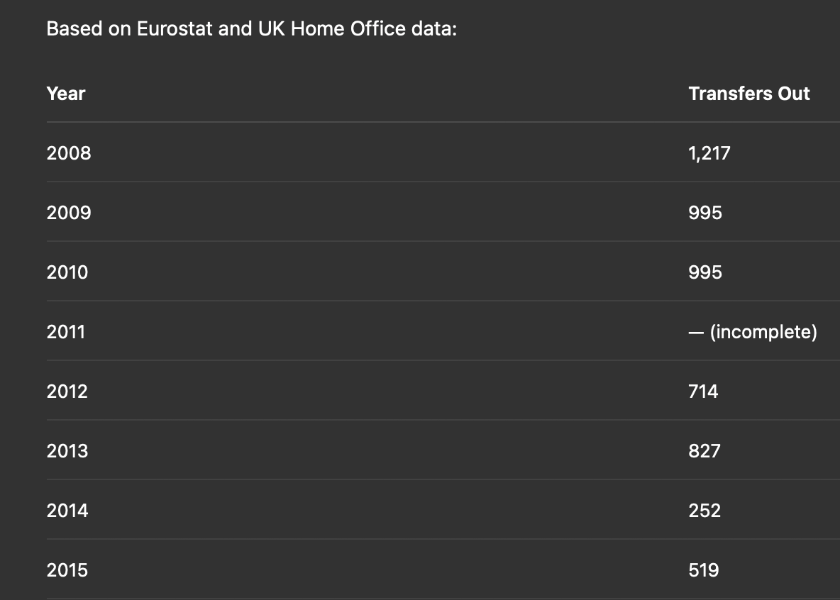Select the 2010 year cell
The width and height of the screenshot is (840, 600).
pyautogui.click(x=67, y=272)
